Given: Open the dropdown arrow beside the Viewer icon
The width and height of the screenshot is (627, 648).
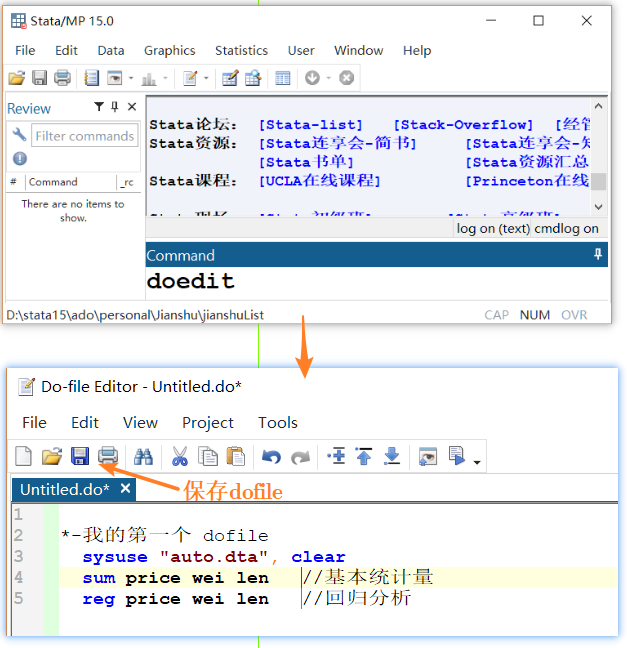Looking at the screenshot, I should 131,78.
